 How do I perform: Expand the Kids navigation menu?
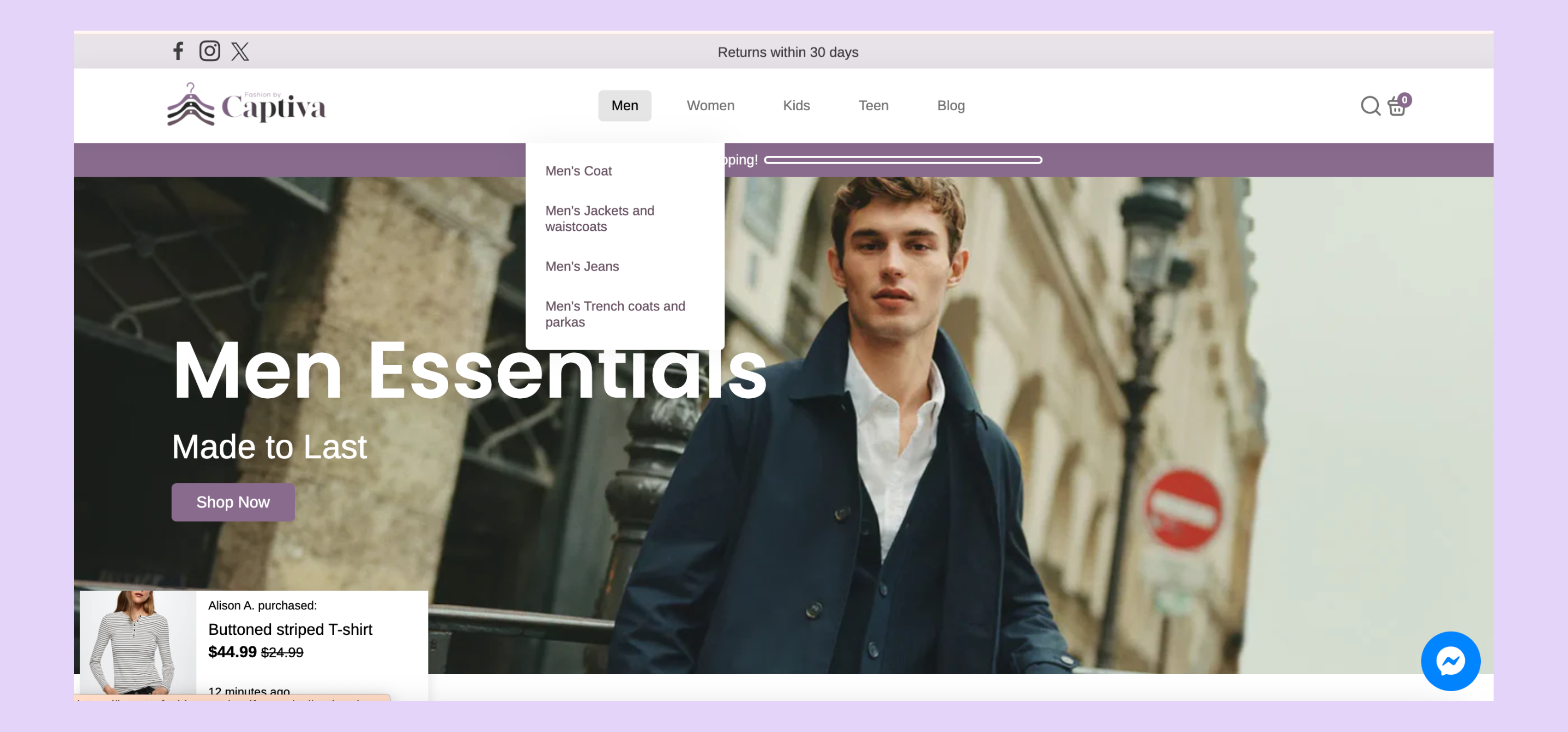pyautogui.click(x=795, y=106)
